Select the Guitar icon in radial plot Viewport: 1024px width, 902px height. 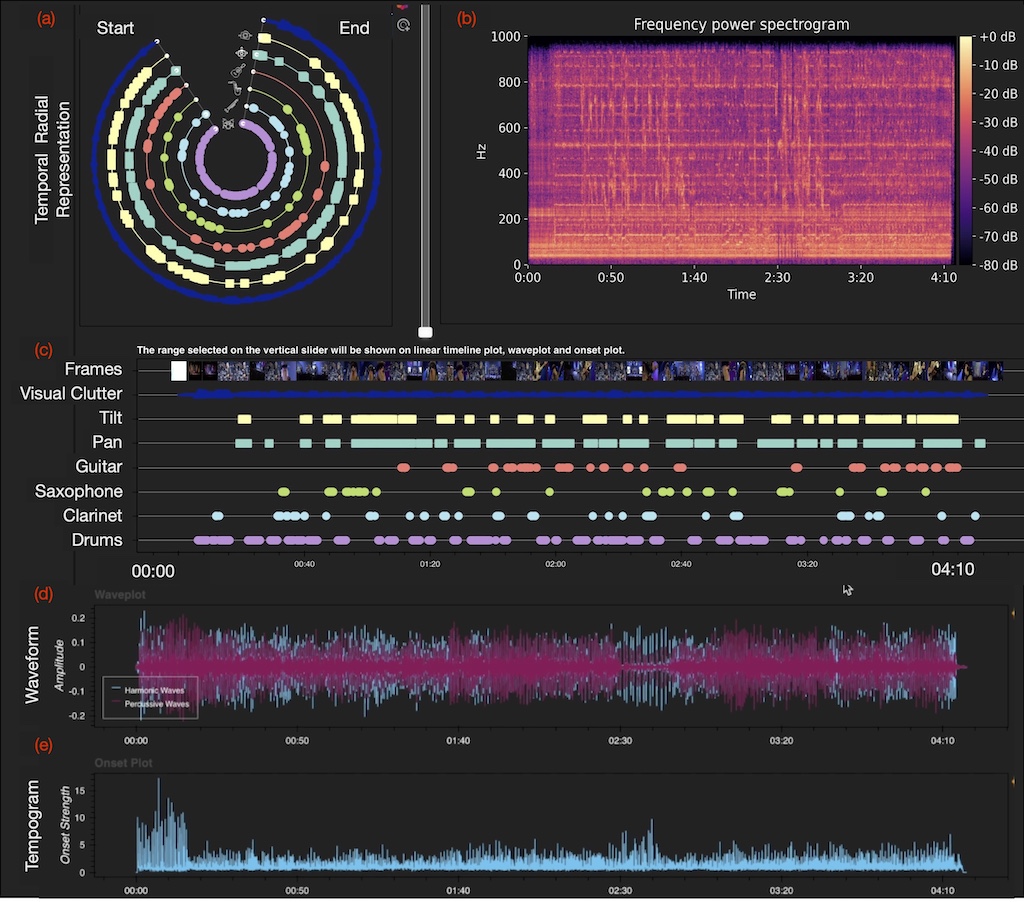tap(238, 71)
